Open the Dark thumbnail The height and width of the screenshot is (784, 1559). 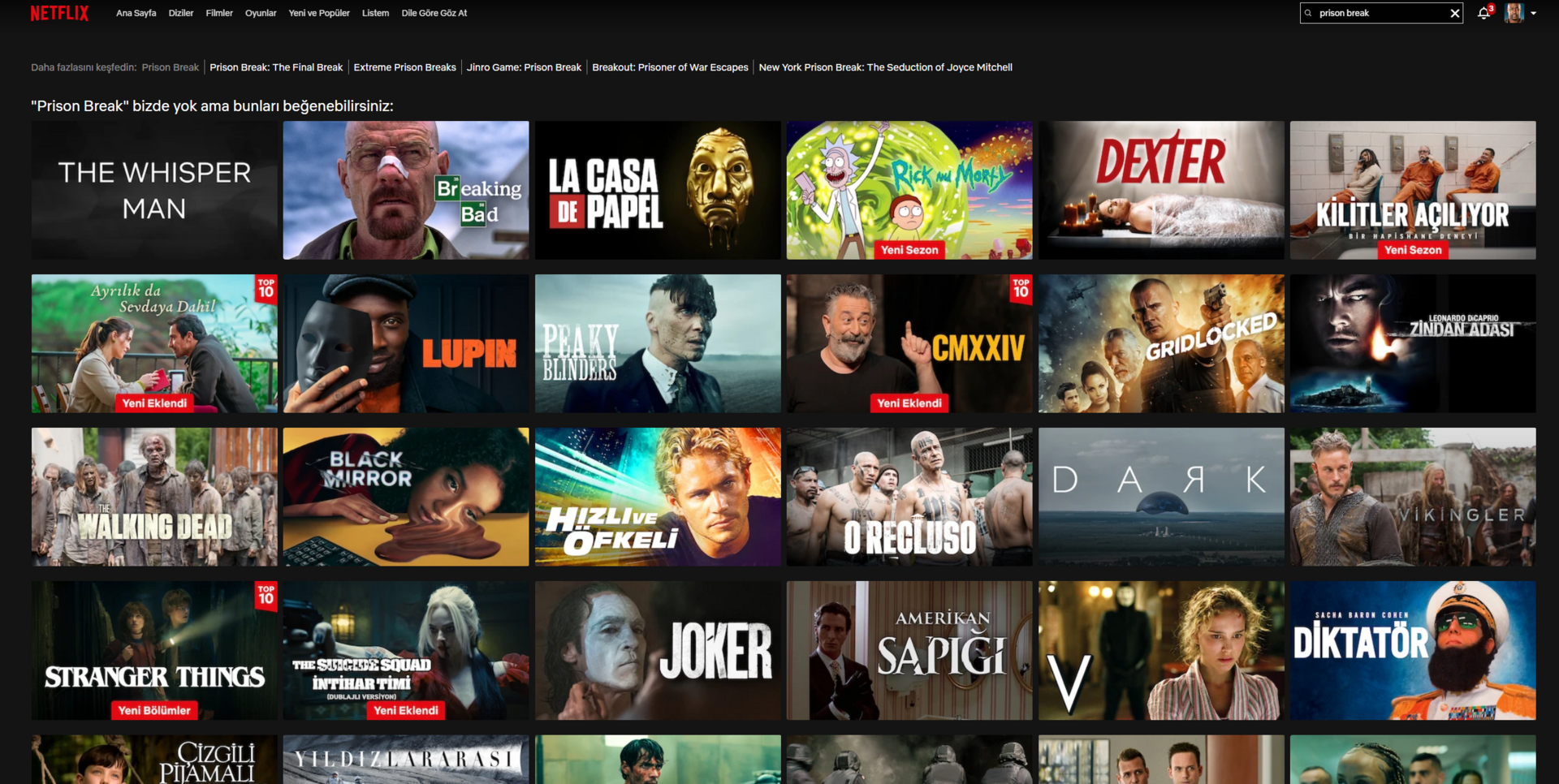coord(1161,497)
